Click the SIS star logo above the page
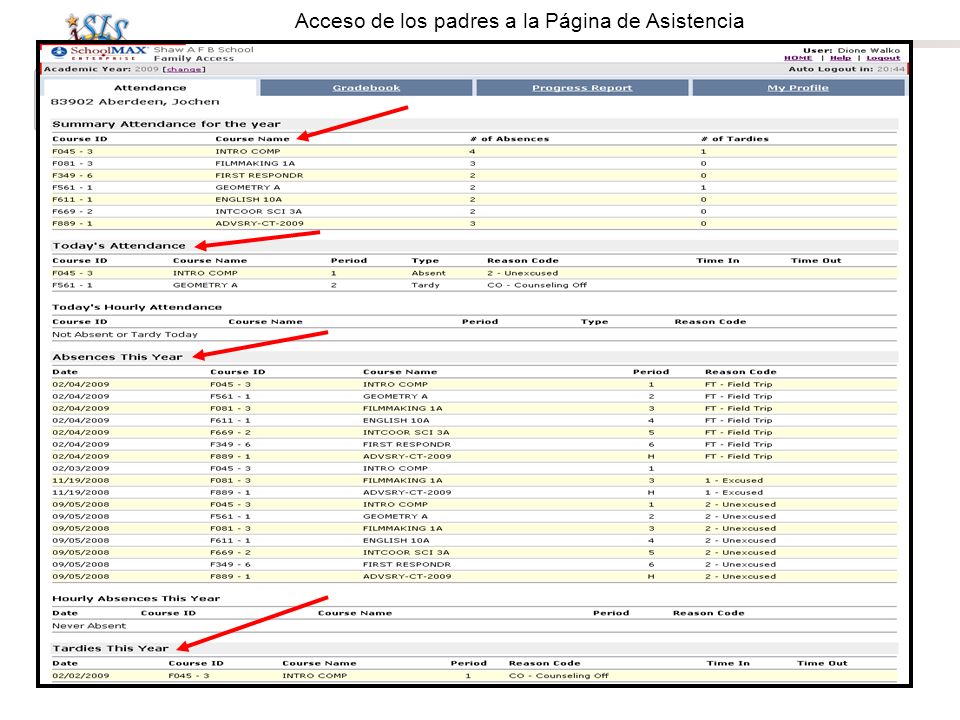This screenshot has width=960, height=720. [x=97, y=27]
